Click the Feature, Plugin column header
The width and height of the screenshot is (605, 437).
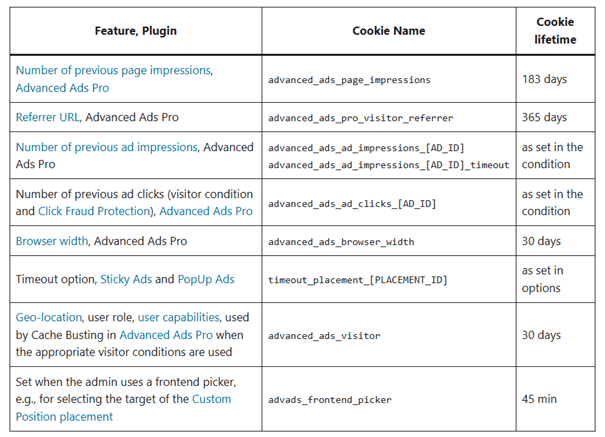pyautogui.click(x=136, y=31)
